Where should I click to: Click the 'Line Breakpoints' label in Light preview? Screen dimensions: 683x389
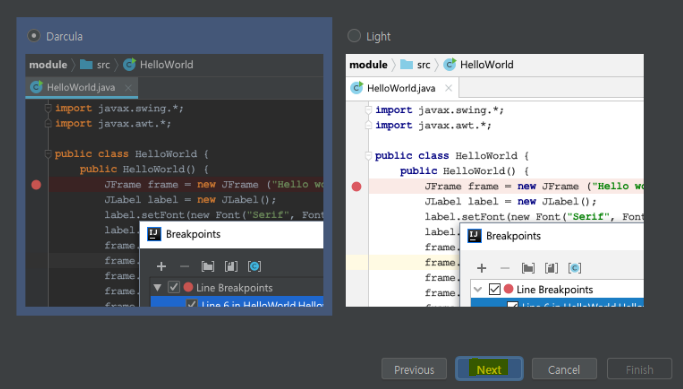555,289
